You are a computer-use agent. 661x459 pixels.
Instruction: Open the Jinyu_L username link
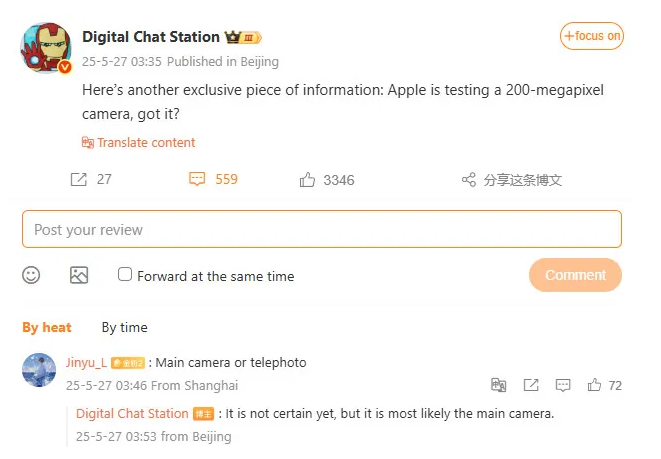[86, 362]
